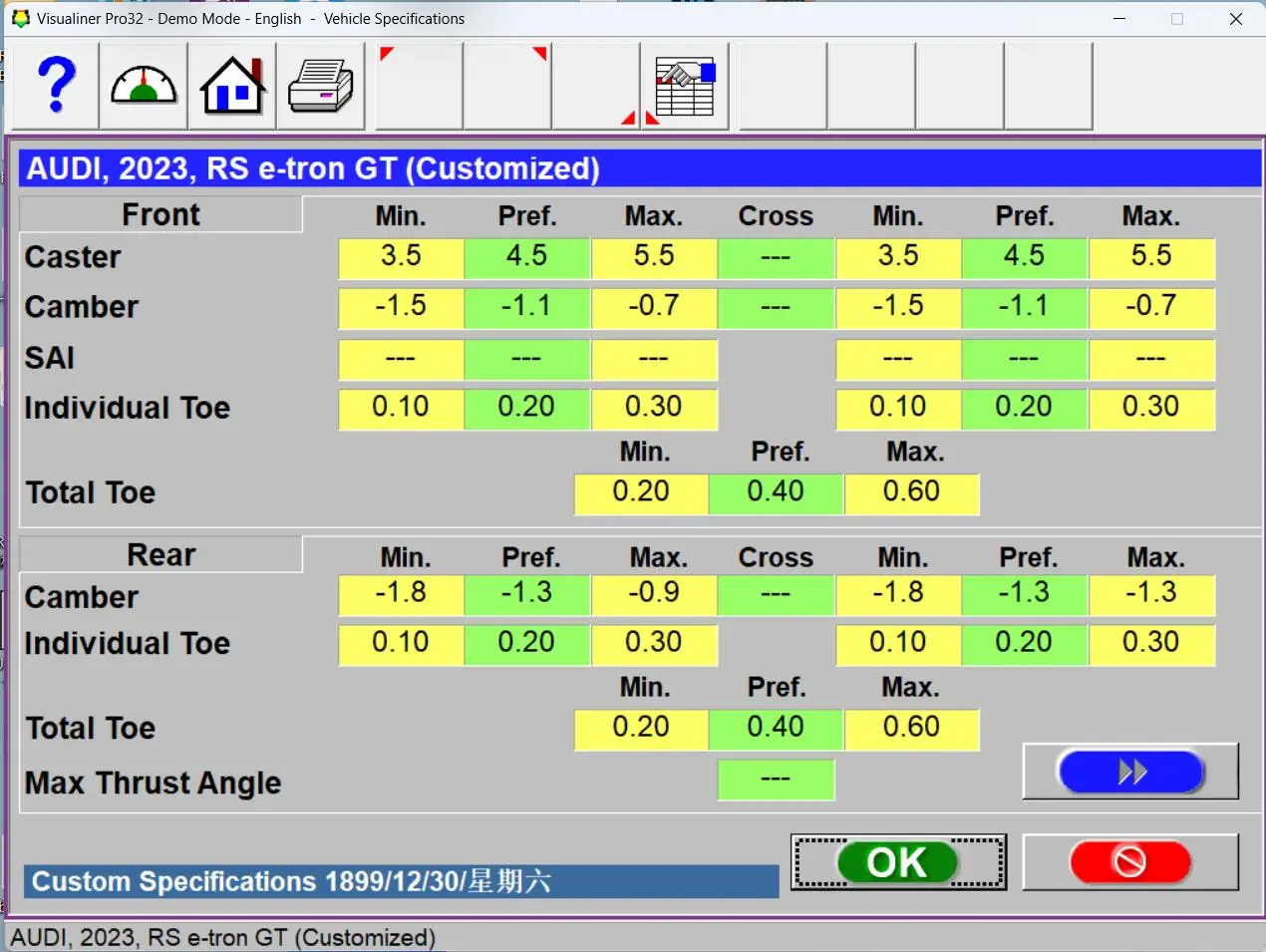This screenshot has width=1266, height=952.
Task: Click the Front section header
Action: [x=160, y=214]
